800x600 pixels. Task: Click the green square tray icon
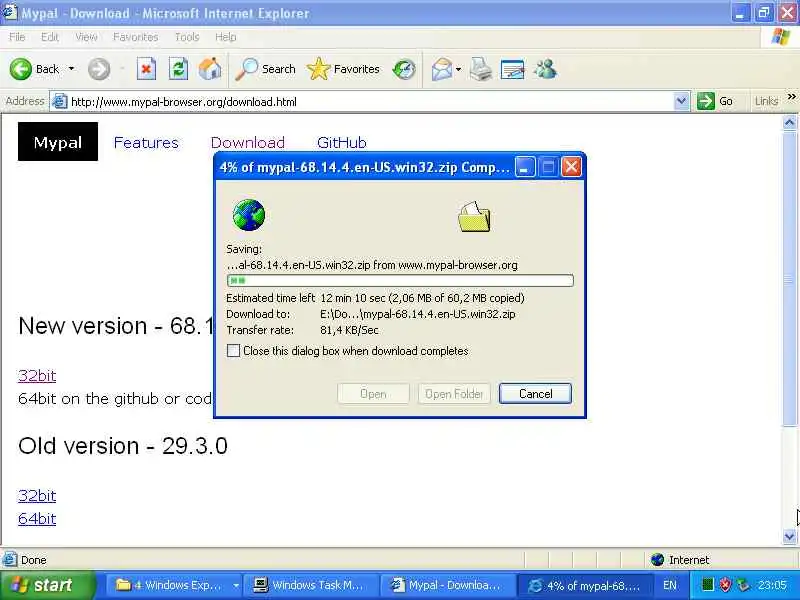pyautogui.click(x=707, y=585)
